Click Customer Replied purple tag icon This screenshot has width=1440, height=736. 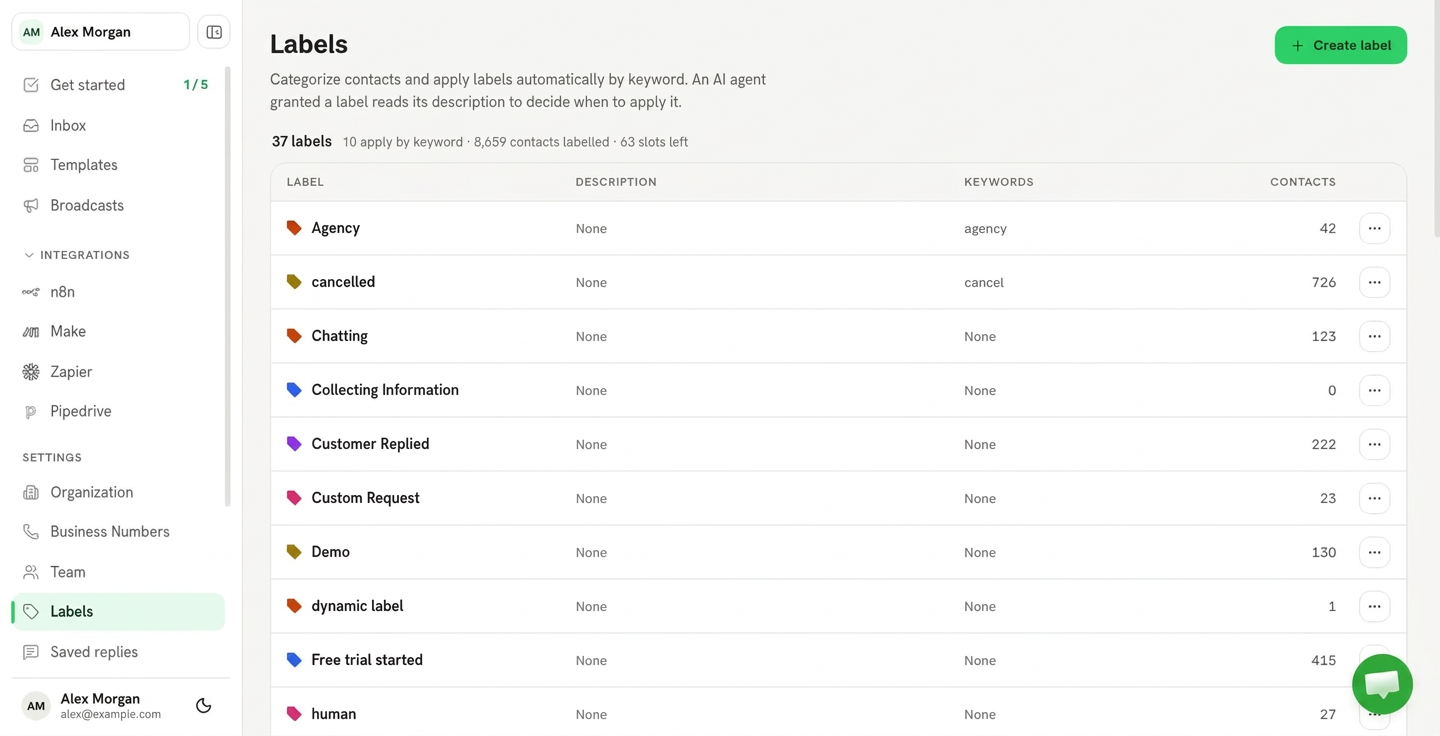[x=294, y=444]
